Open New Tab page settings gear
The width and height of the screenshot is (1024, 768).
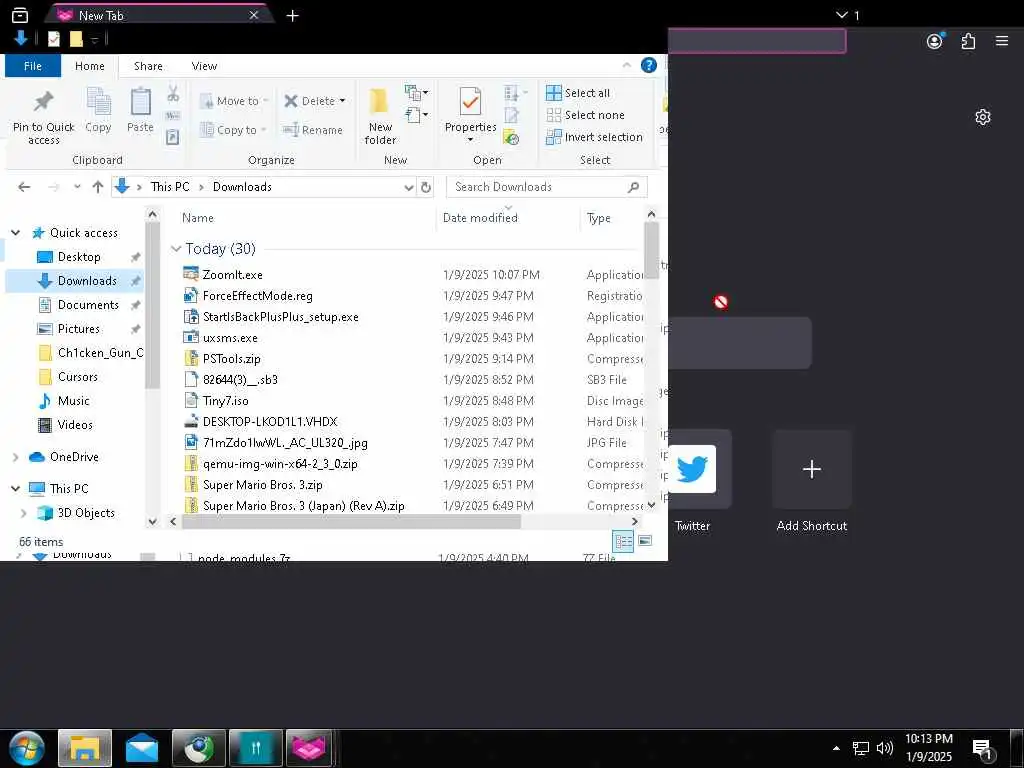coord(983,117)
